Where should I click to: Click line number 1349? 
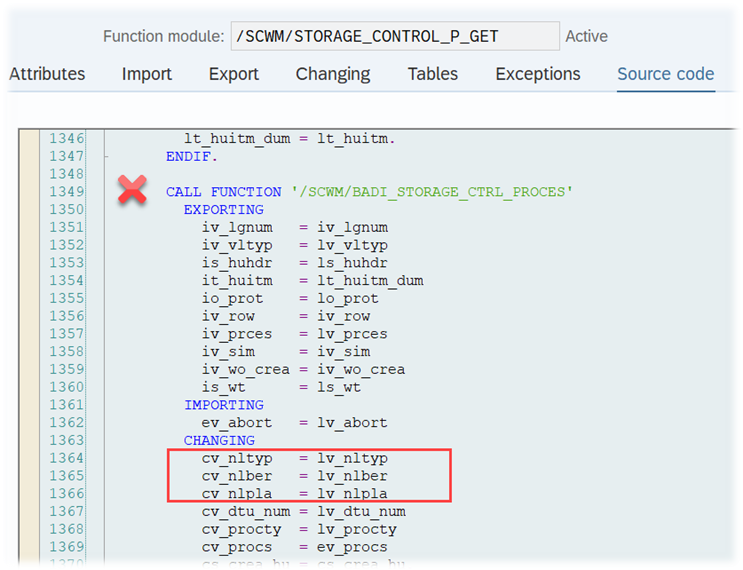click(66, 191)
